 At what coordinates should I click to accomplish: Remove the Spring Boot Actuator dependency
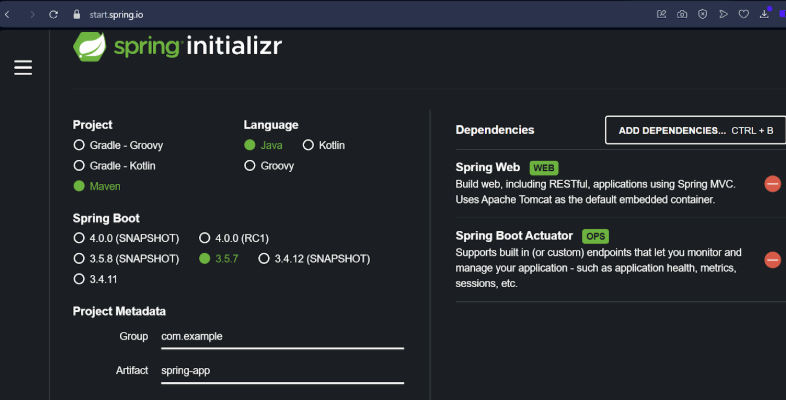(772, 260)
